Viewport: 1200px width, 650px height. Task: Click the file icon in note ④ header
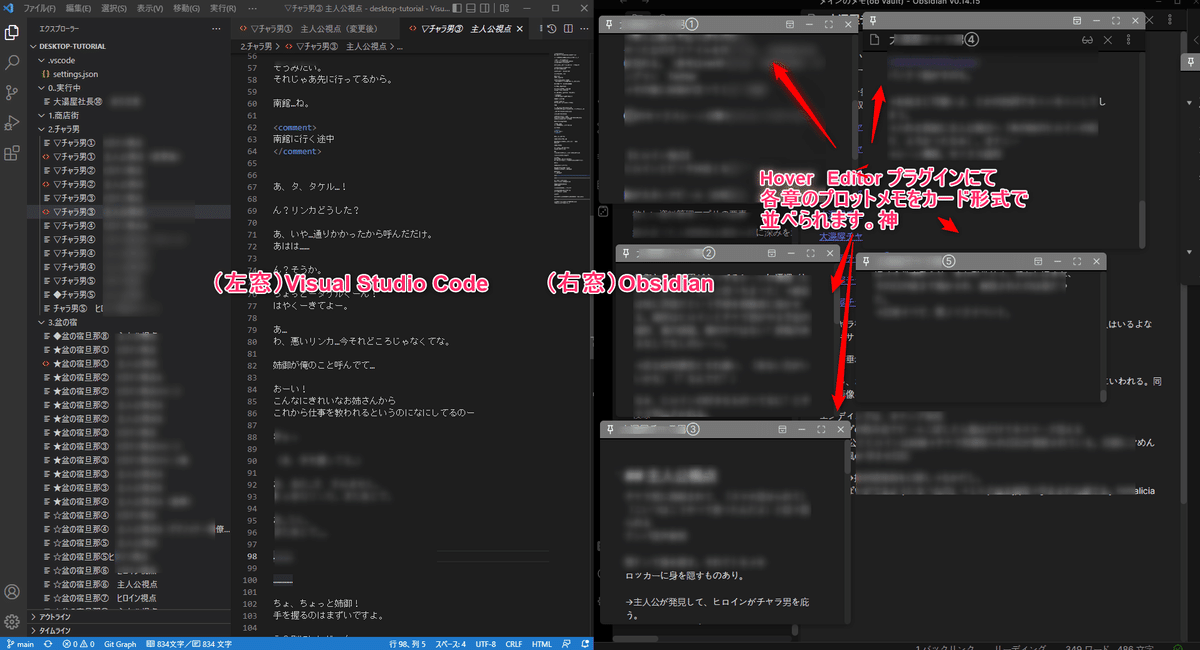(874, 40)
